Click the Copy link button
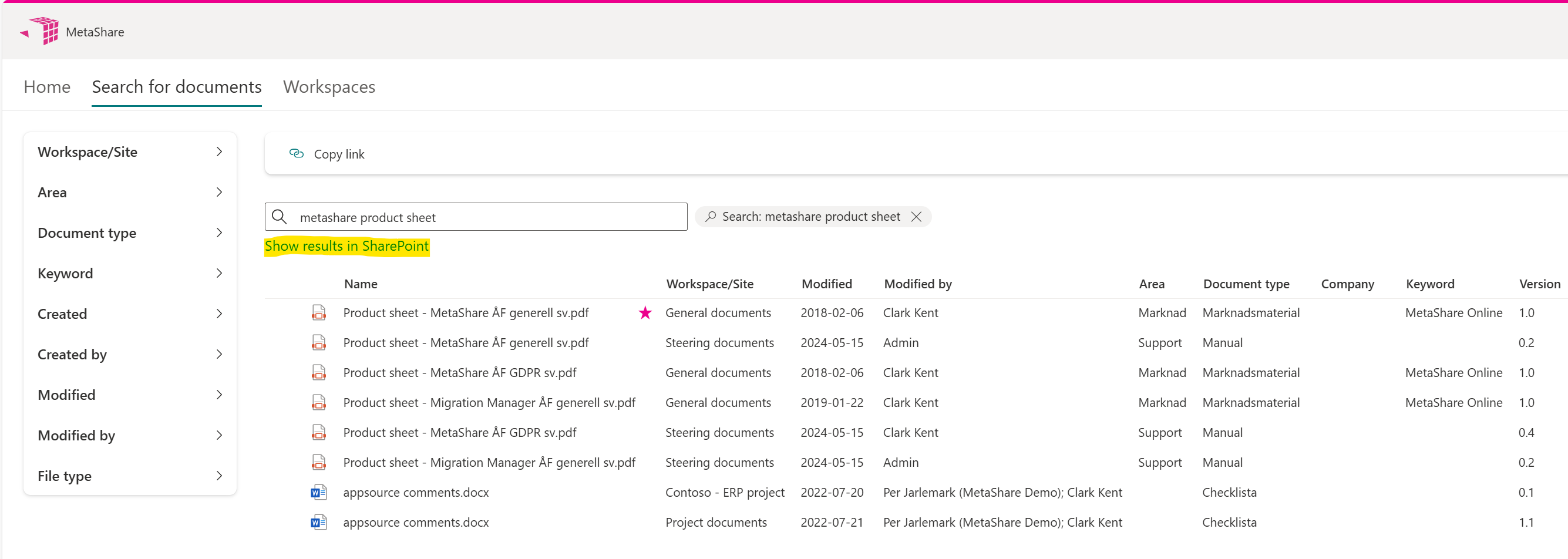Screen dimensions: 1568x559 coord(327,154)
